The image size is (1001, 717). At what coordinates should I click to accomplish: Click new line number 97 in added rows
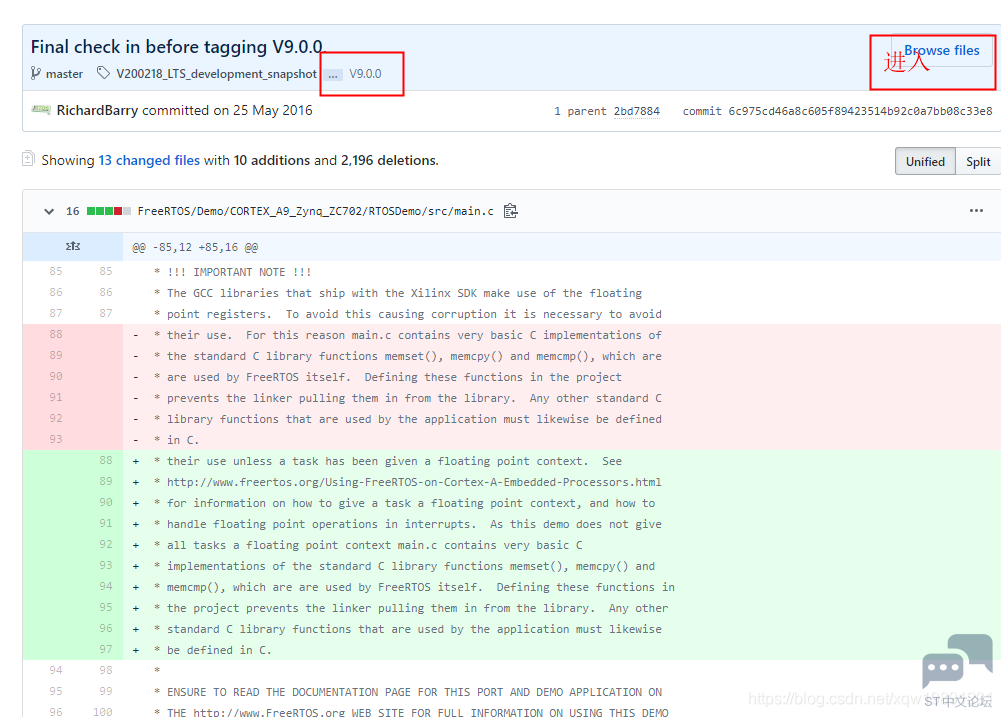coord(106,649)
